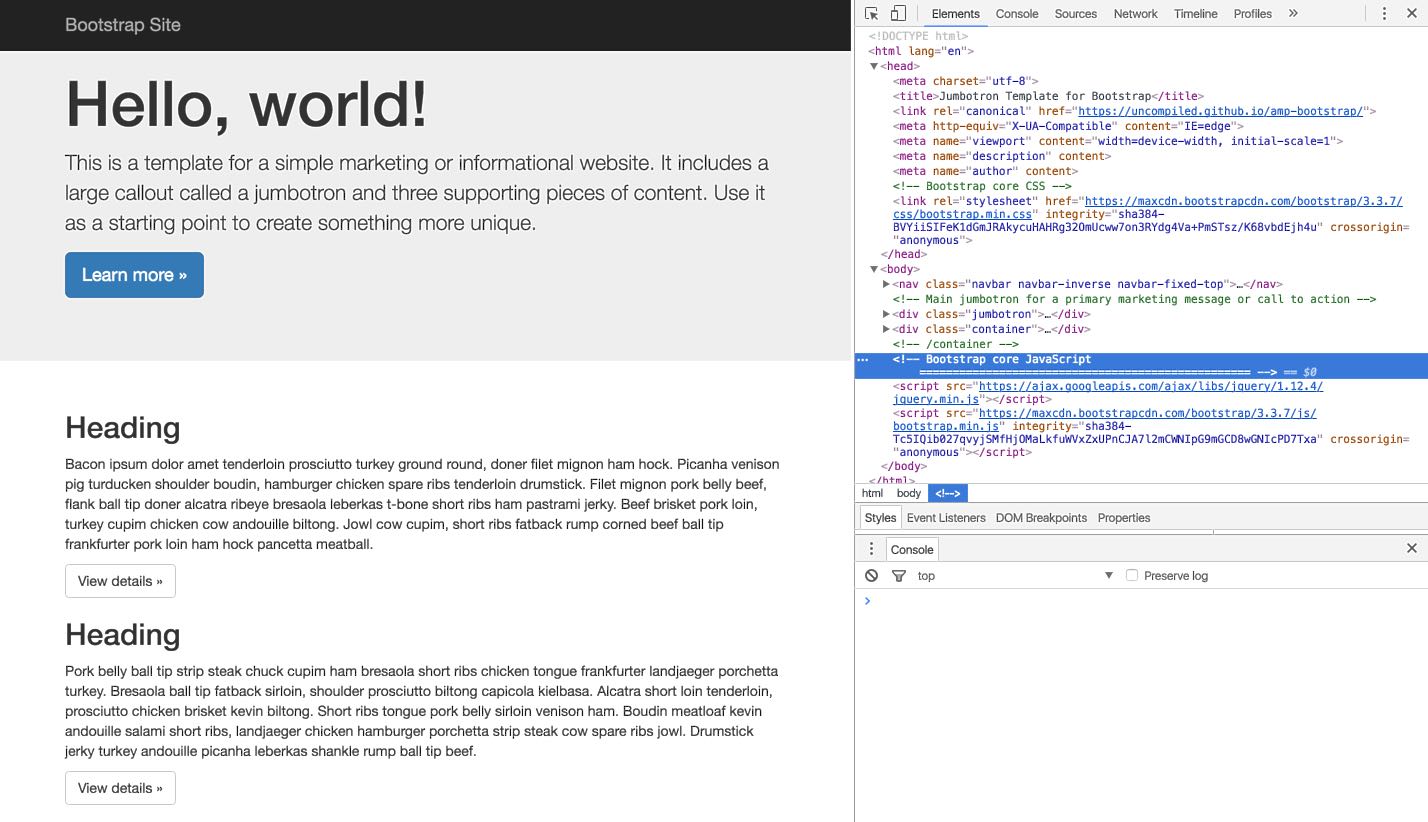Select the 'Main jumbotron' comment node

(1135, 299)
